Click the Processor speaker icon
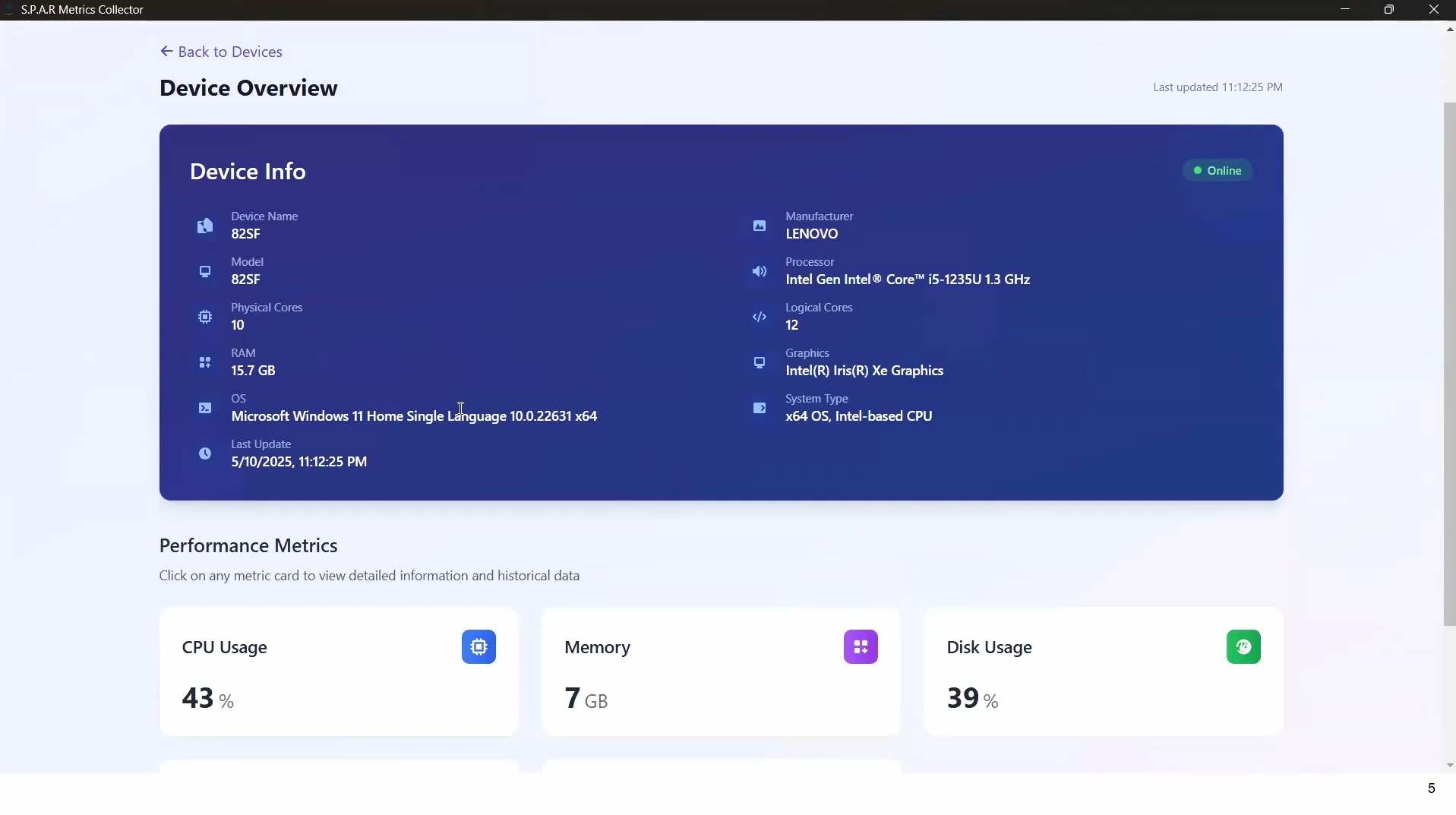 tap(760, 271)
